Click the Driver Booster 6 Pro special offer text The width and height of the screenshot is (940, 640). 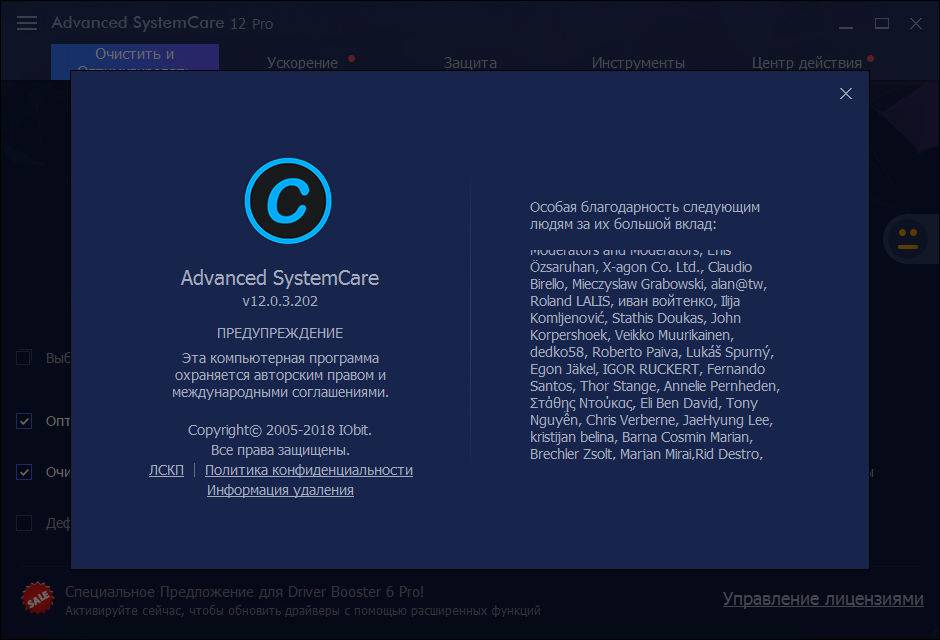point(244,591)
